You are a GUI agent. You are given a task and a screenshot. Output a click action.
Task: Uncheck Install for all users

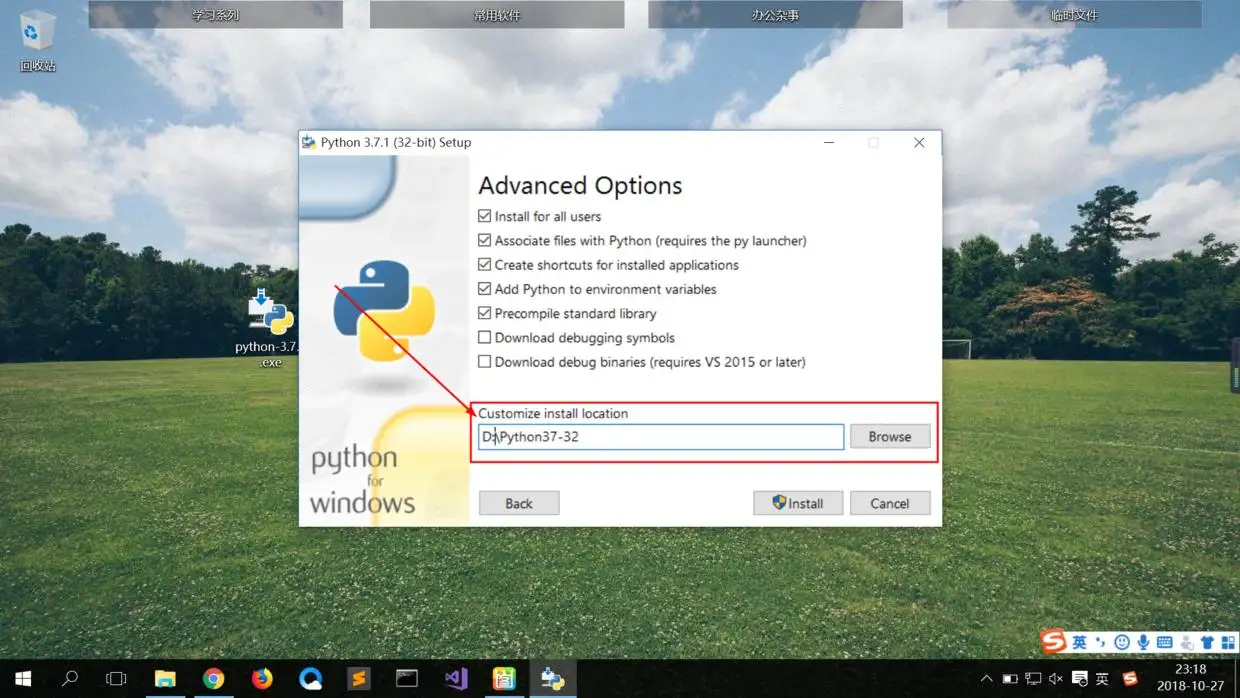(x=484, y=216)
